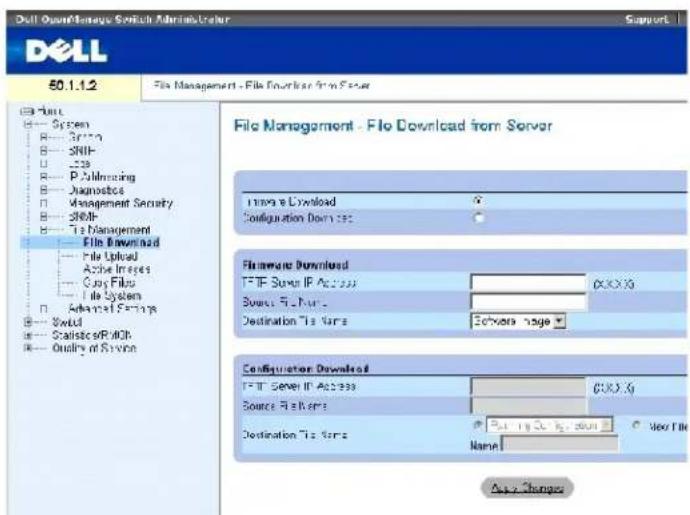Expand the Advanced Settings node
690x515 pixels.
[44, 309]
